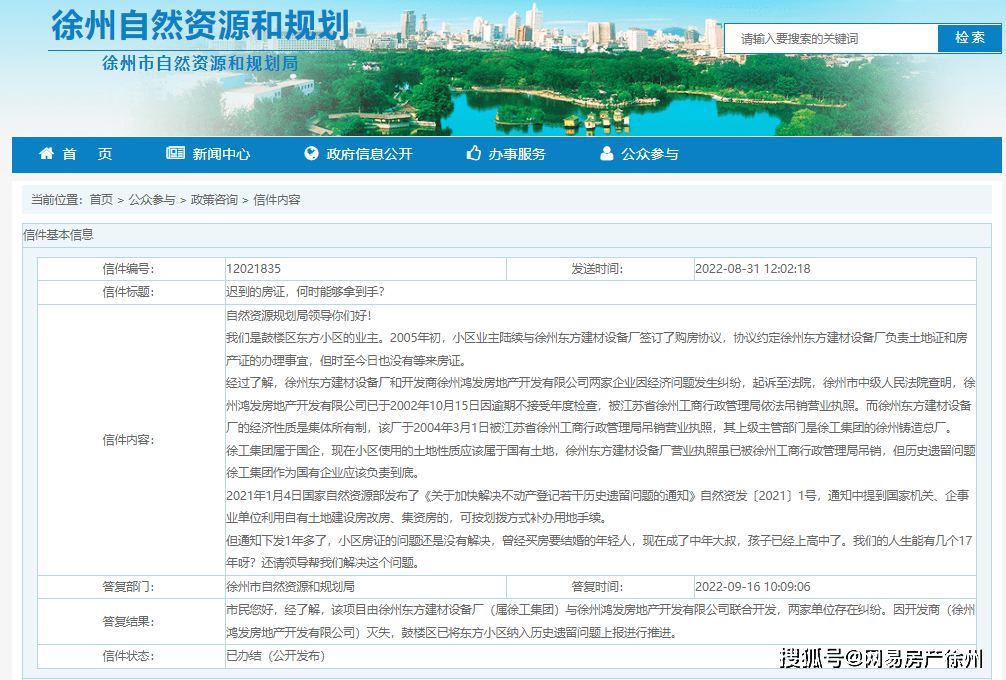The image size is (1006, 680).
Task: Click the 信件标题 label cell
Action: click(132, 292)
